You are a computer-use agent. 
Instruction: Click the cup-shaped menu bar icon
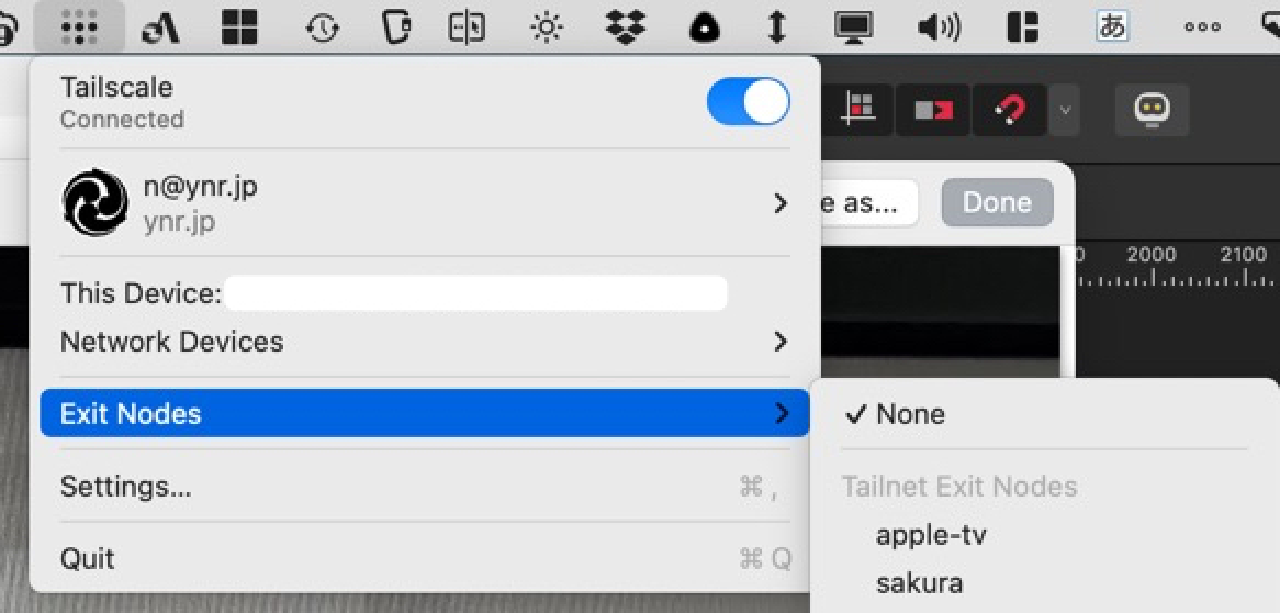coord(397,28)
